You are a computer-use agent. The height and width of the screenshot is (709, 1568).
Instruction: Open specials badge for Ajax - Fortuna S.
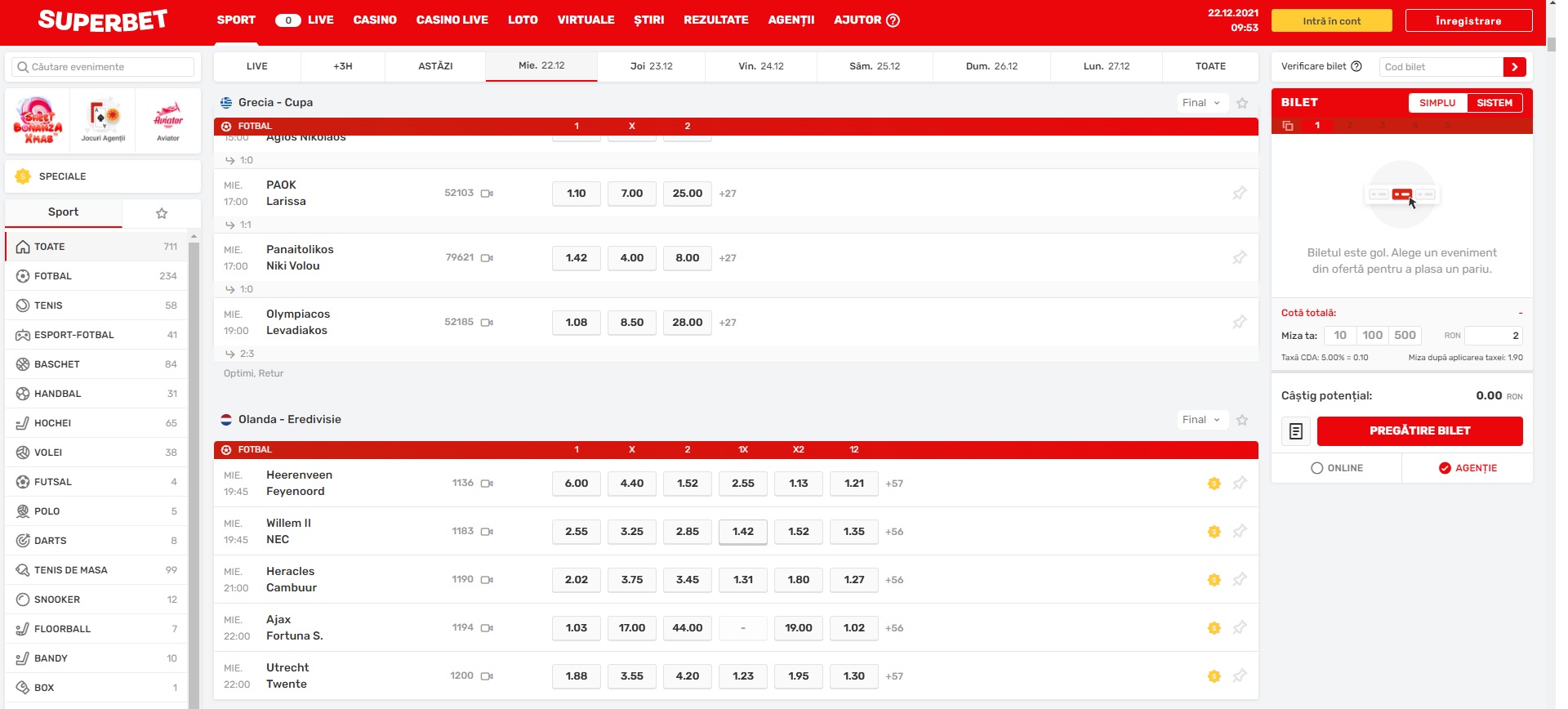1214,628
